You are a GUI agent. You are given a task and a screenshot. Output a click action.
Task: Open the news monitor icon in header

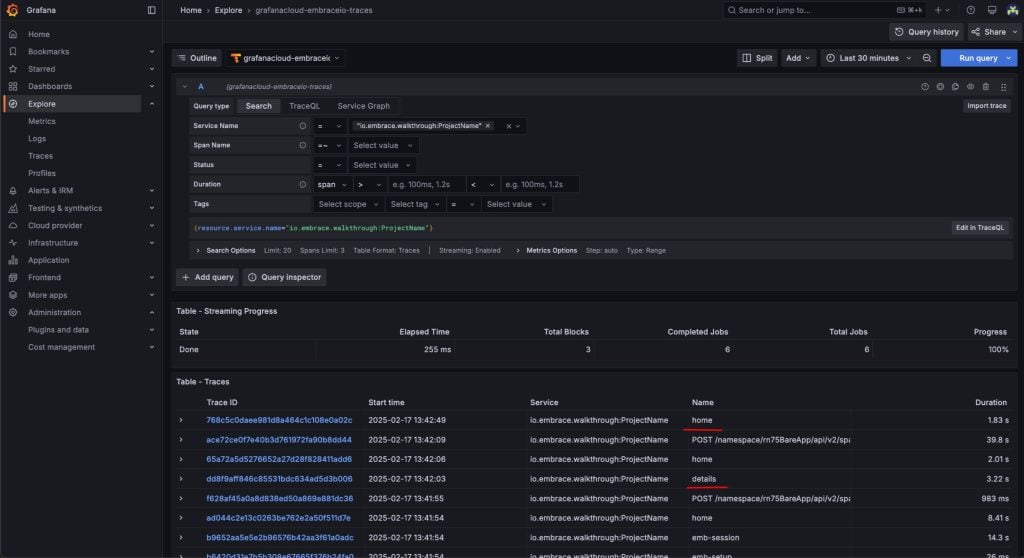click(991, 10)
